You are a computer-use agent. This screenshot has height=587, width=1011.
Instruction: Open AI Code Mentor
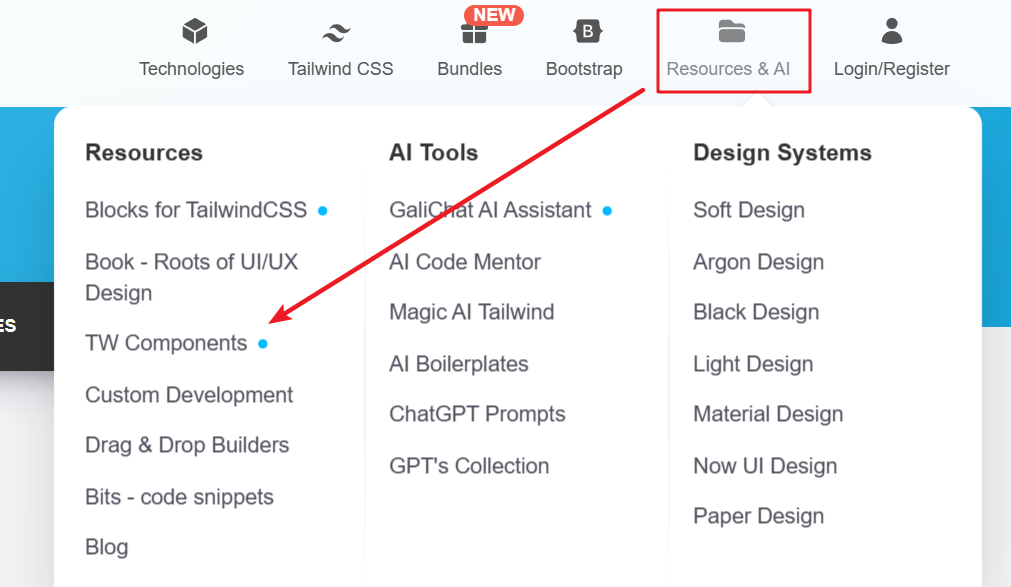coord(465,262)
